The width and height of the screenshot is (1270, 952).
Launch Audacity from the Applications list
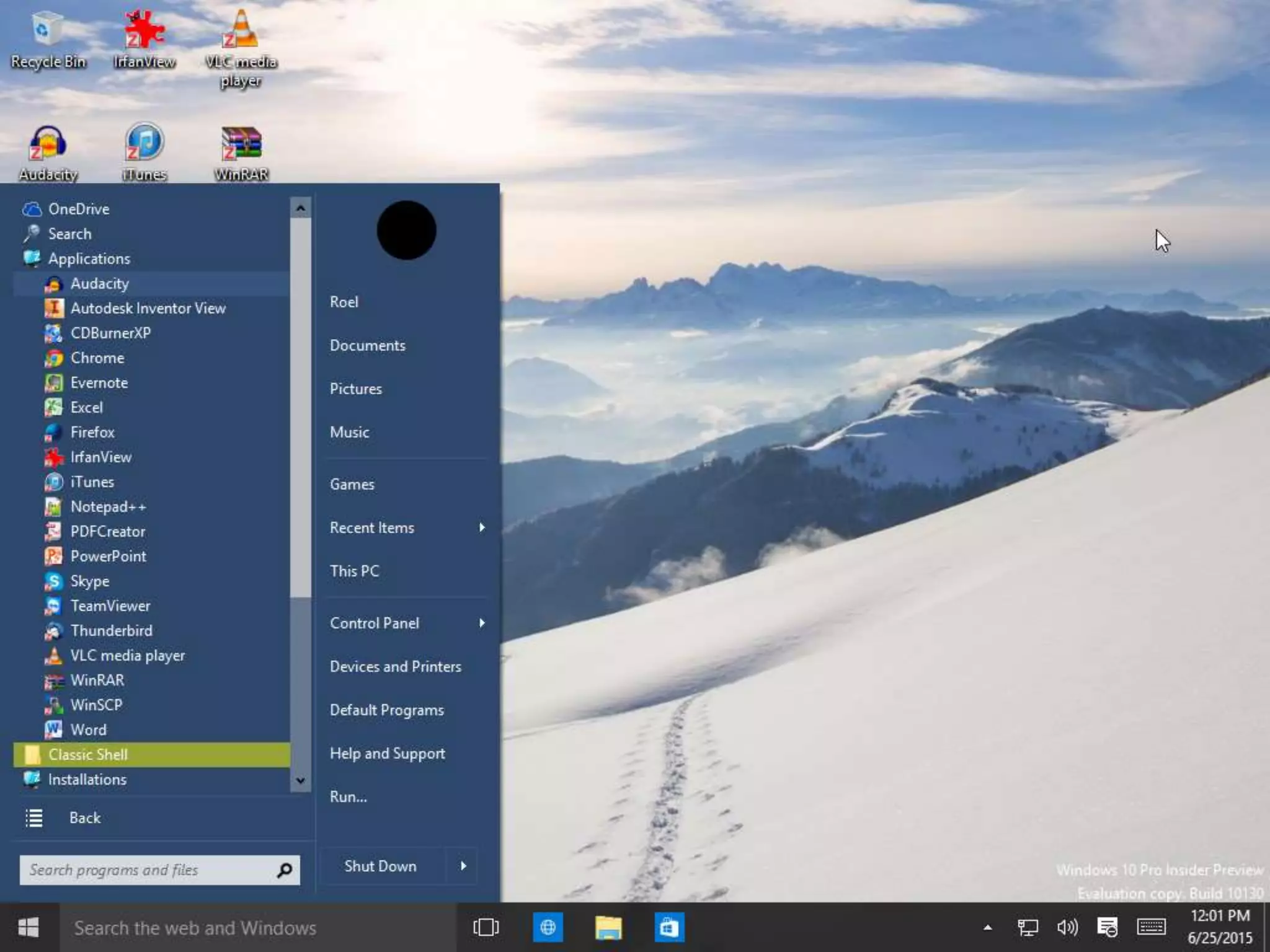[151, 283]
